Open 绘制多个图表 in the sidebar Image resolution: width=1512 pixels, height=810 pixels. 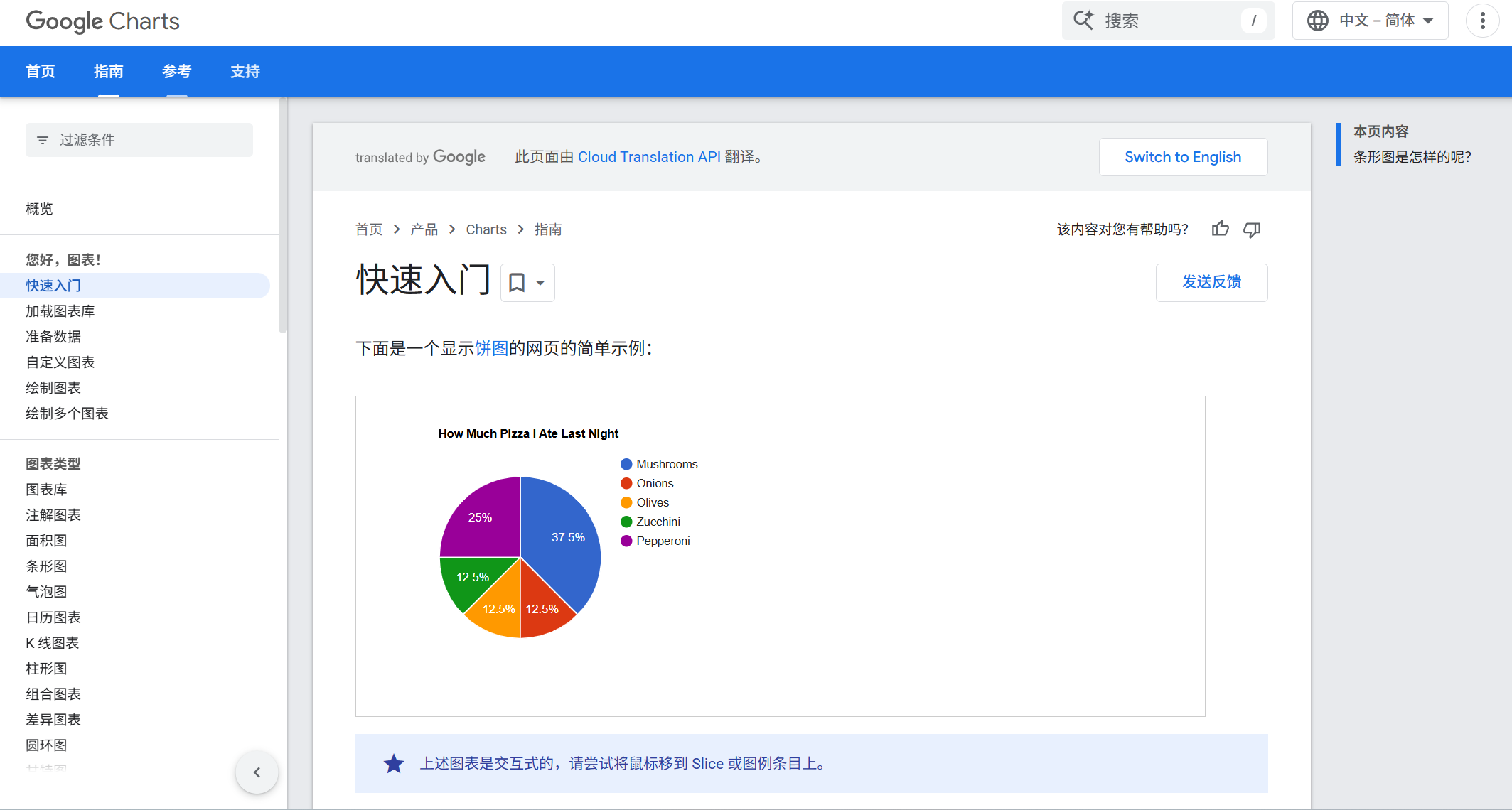coord(67,414)
